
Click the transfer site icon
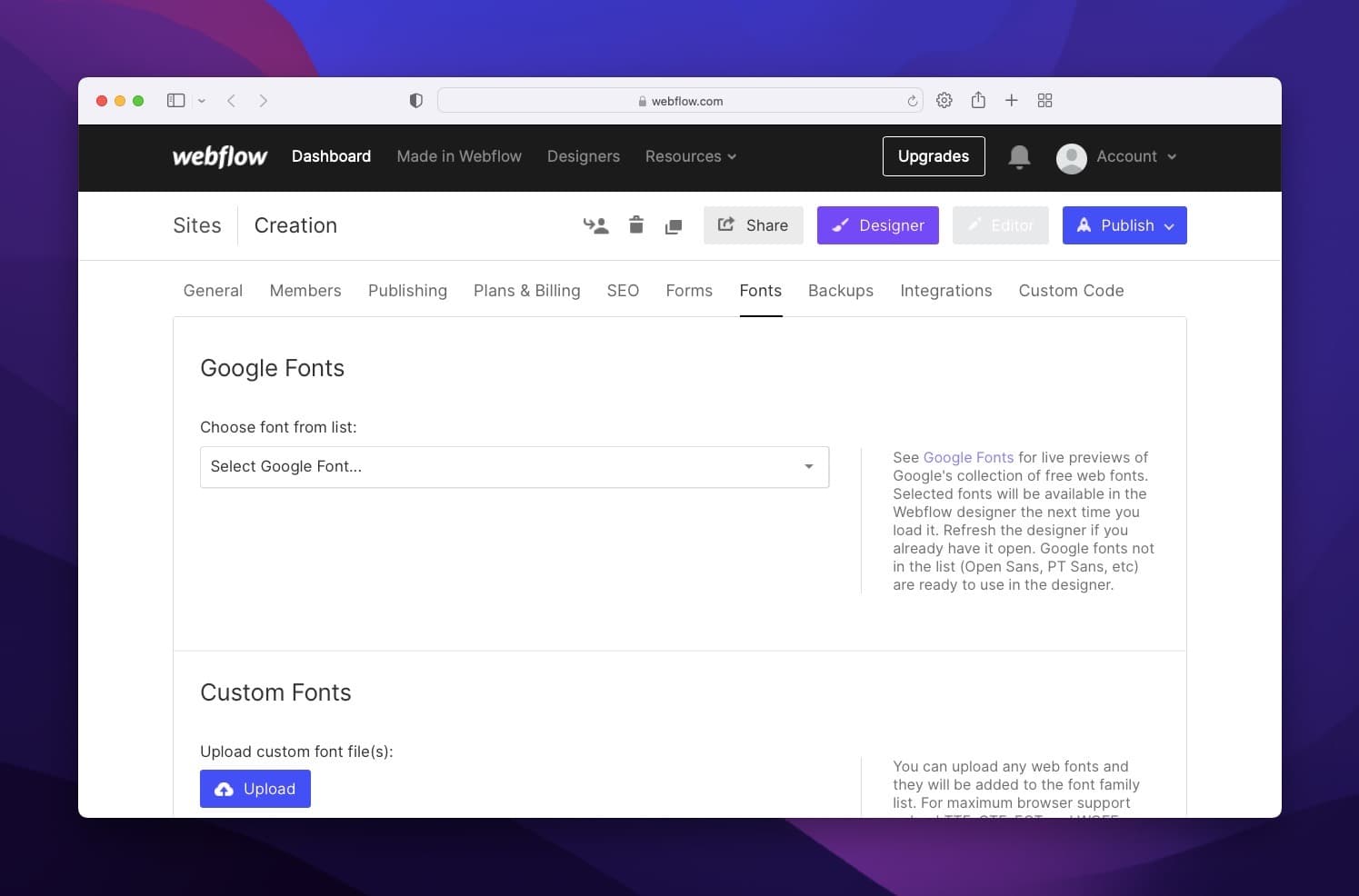(595, 225)
